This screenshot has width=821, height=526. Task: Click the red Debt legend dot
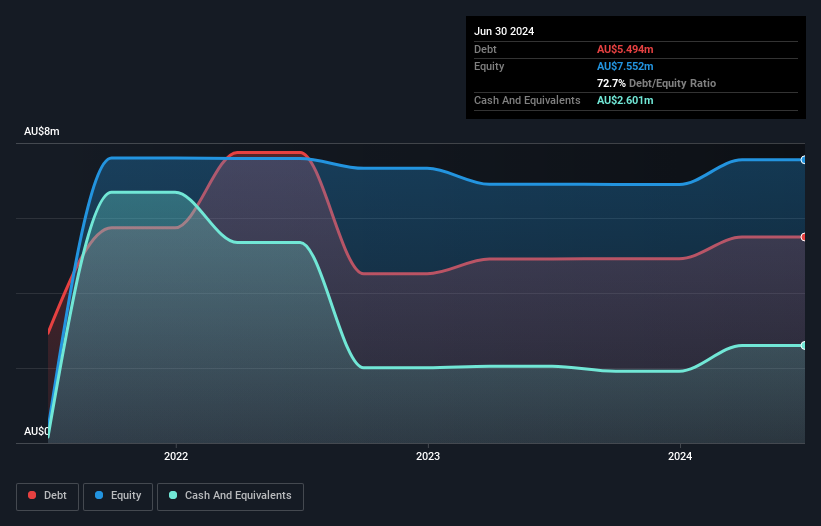tap(32, 495)
